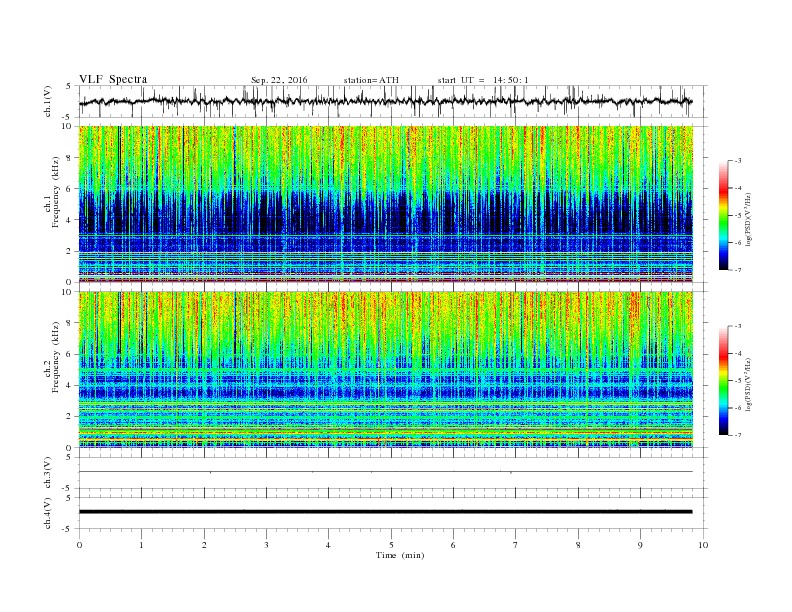Click the "8" kHz tick of ch.1 spectrogram
Screen dimensions: 792x612
pos(69,158)
